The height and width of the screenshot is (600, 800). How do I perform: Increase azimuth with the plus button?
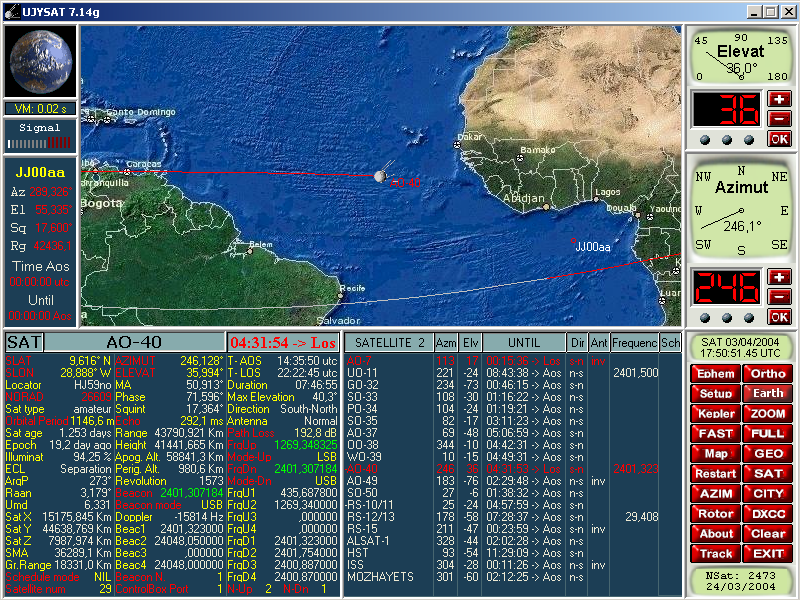(x=779, y=277)
